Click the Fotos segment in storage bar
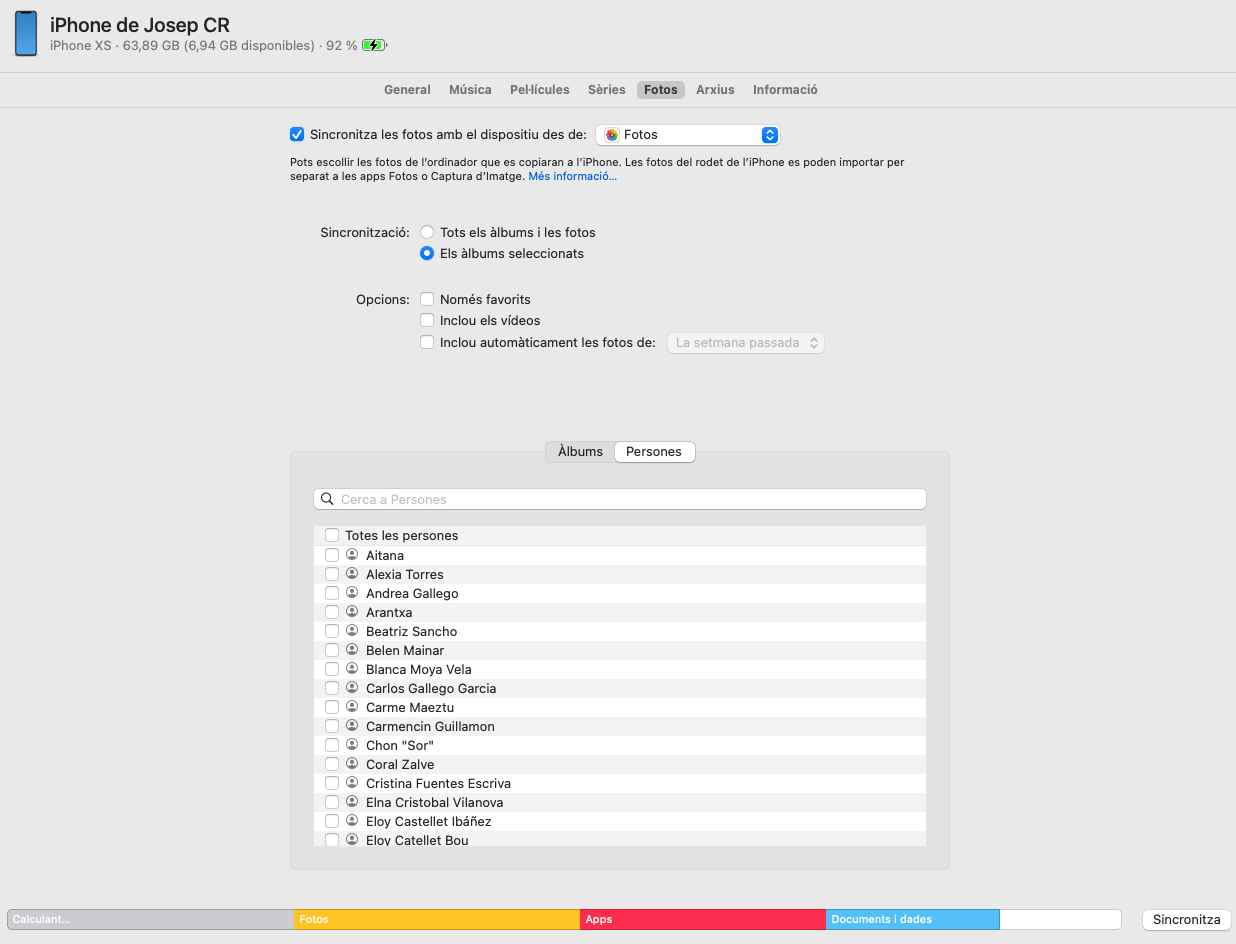Viewport: 1236px width, 944px height. point(437,920)
